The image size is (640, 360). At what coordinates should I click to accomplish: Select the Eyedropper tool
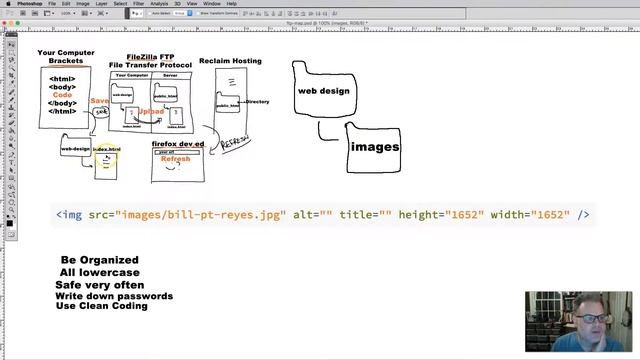click(11, 84)
